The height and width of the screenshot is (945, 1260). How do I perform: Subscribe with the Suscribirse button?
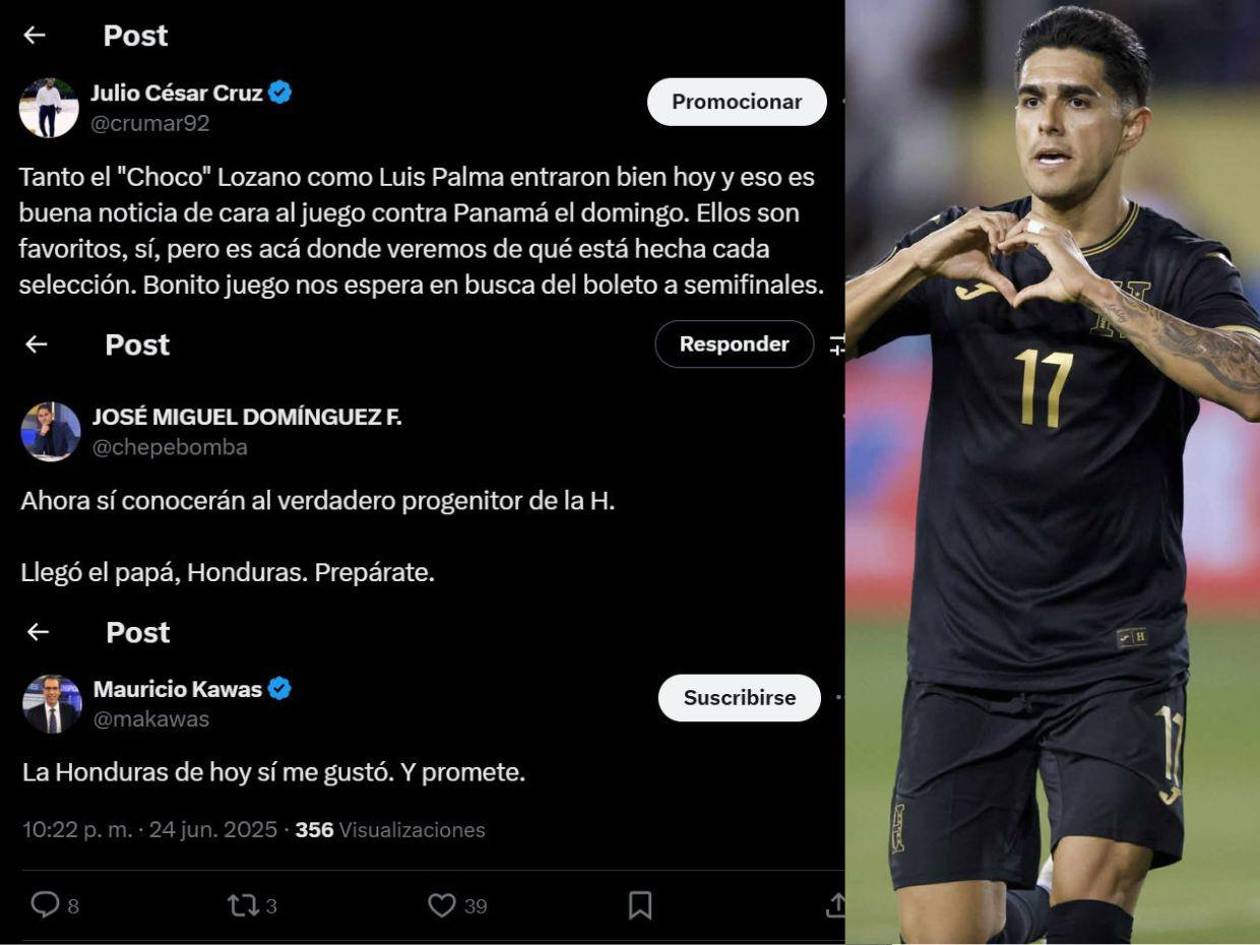click(739, 698)
